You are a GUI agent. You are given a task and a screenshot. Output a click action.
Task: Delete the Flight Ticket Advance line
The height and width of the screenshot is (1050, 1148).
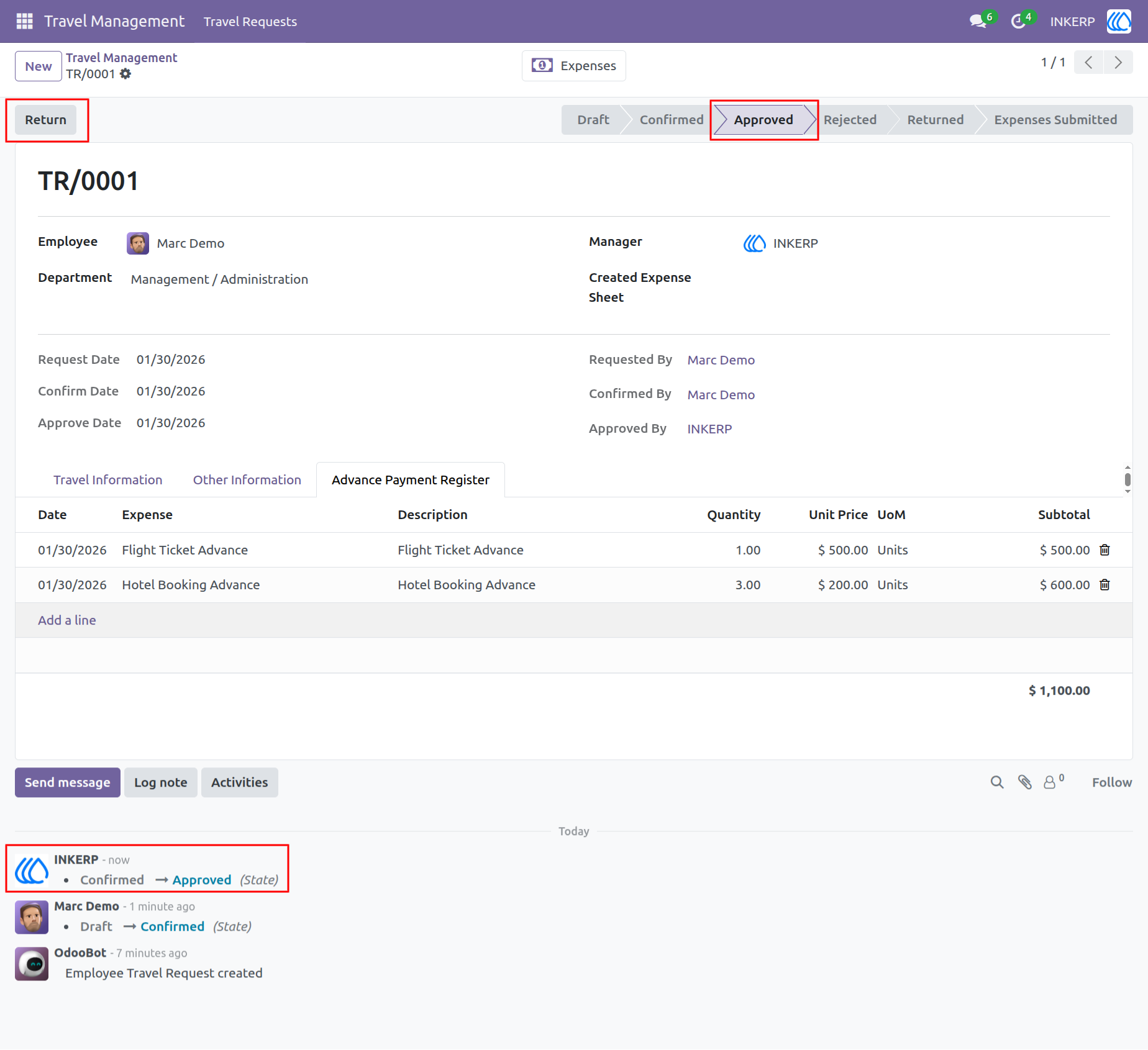(1105, 550)
